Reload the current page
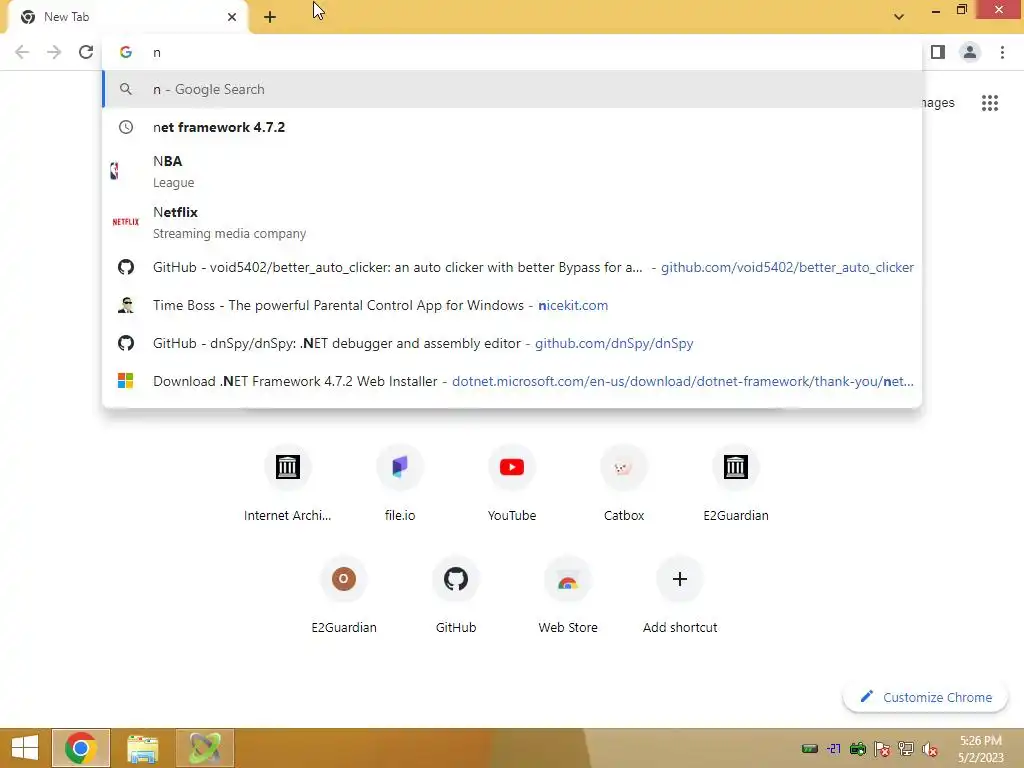The image size is (1024, 768). click(x=86, y=52)
